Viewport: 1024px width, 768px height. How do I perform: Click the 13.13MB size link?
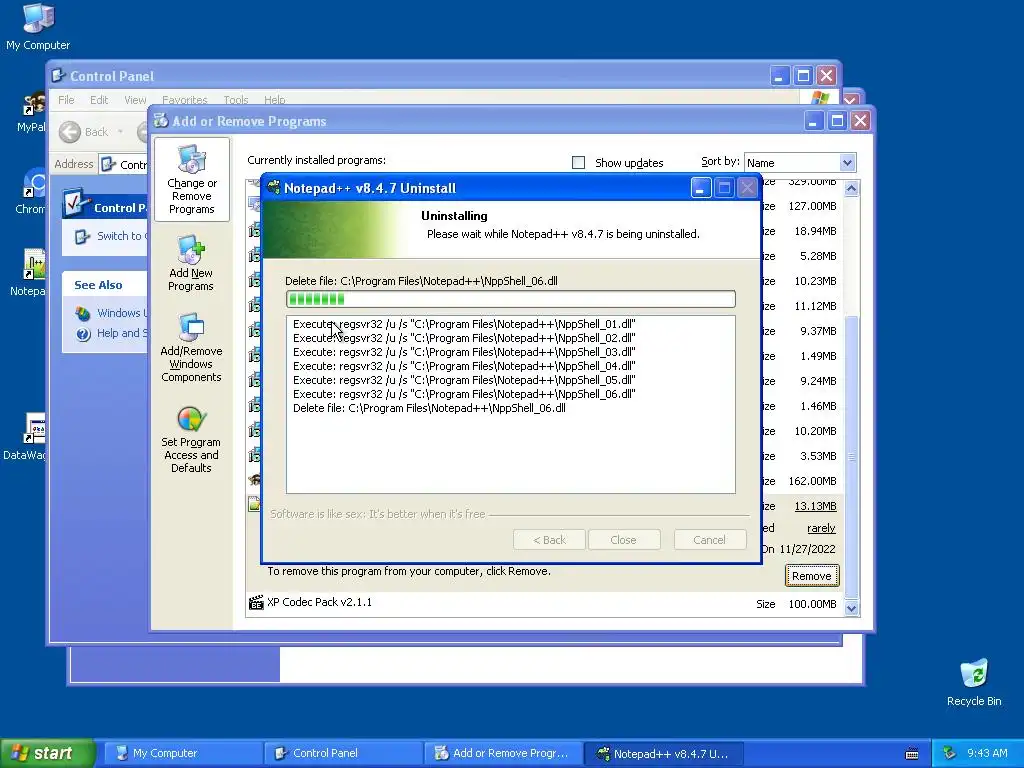coord(815,506)
